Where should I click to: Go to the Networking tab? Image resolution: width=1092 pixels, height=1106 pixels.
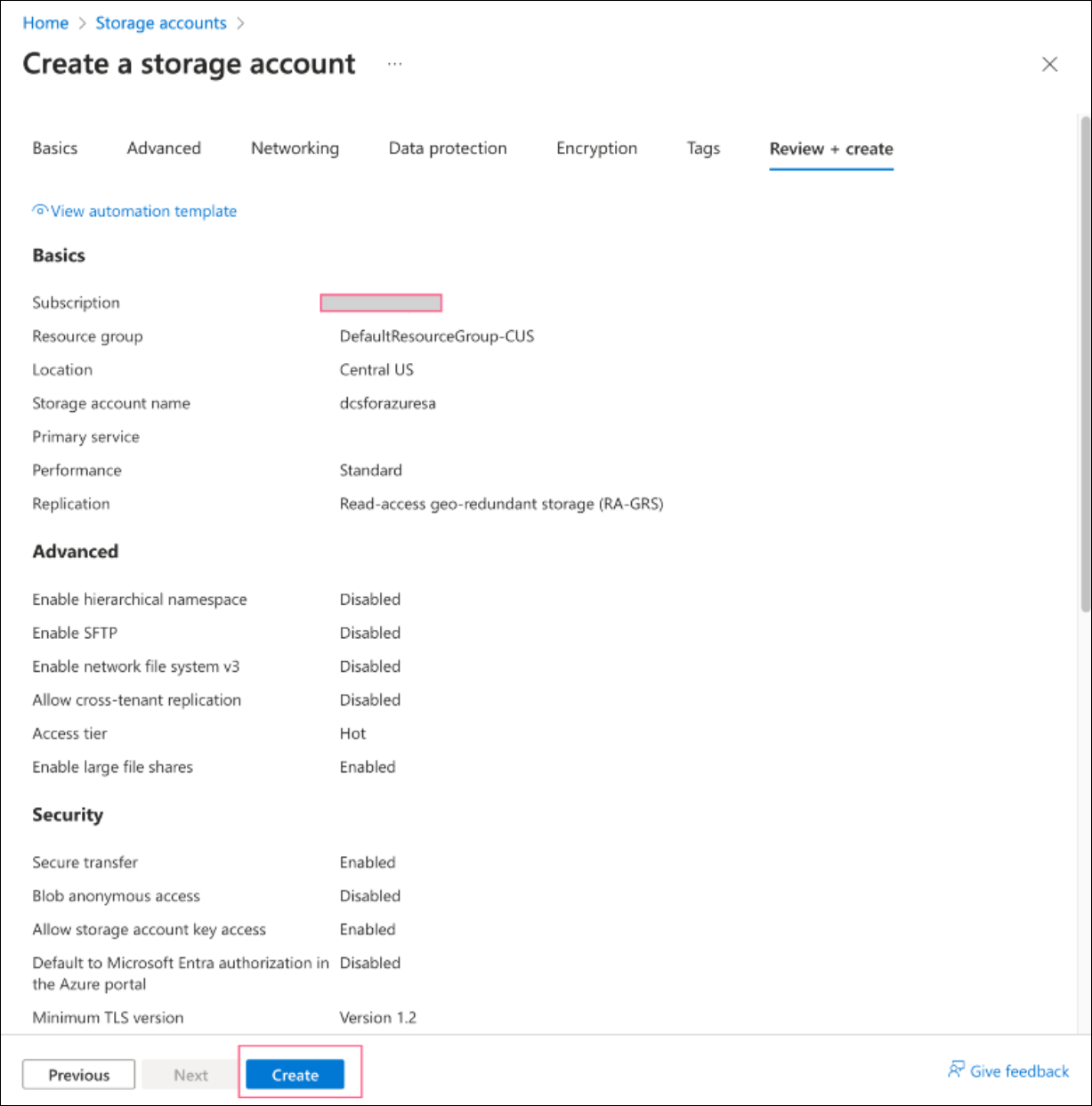pos(295,149)
